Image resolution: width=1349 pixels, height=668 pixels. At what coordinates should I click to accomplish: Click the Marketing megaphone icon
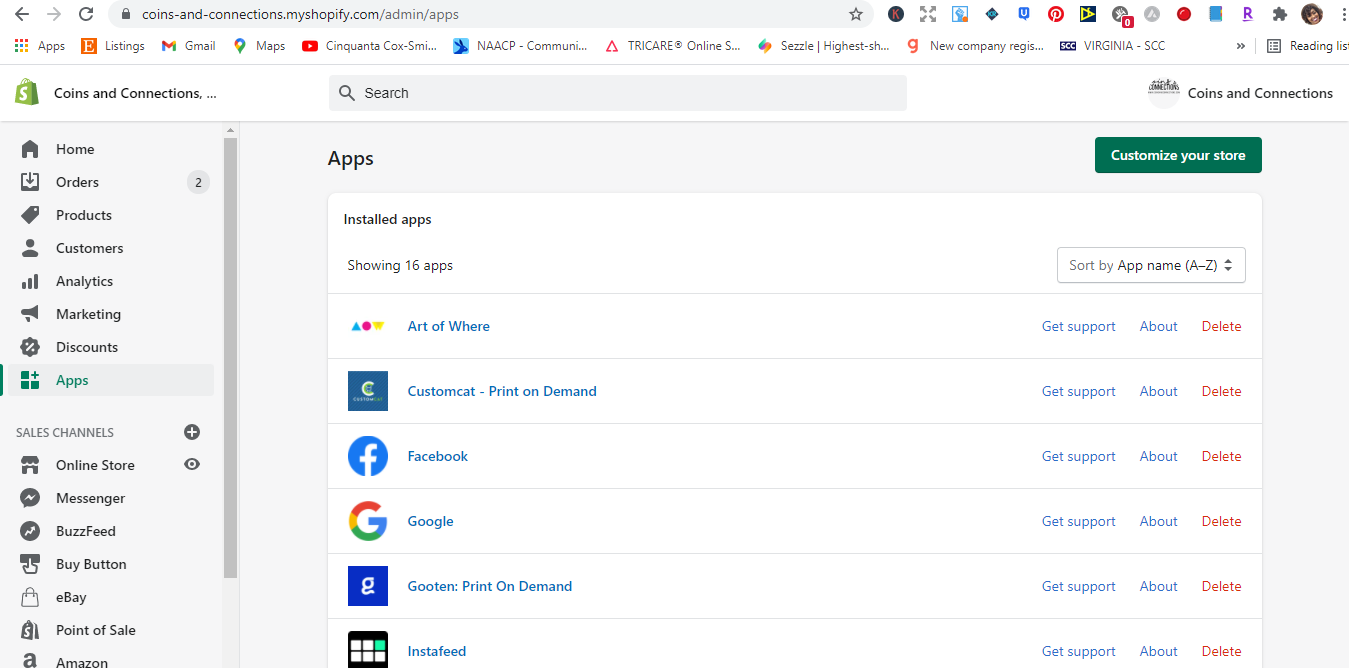point(30,314)
